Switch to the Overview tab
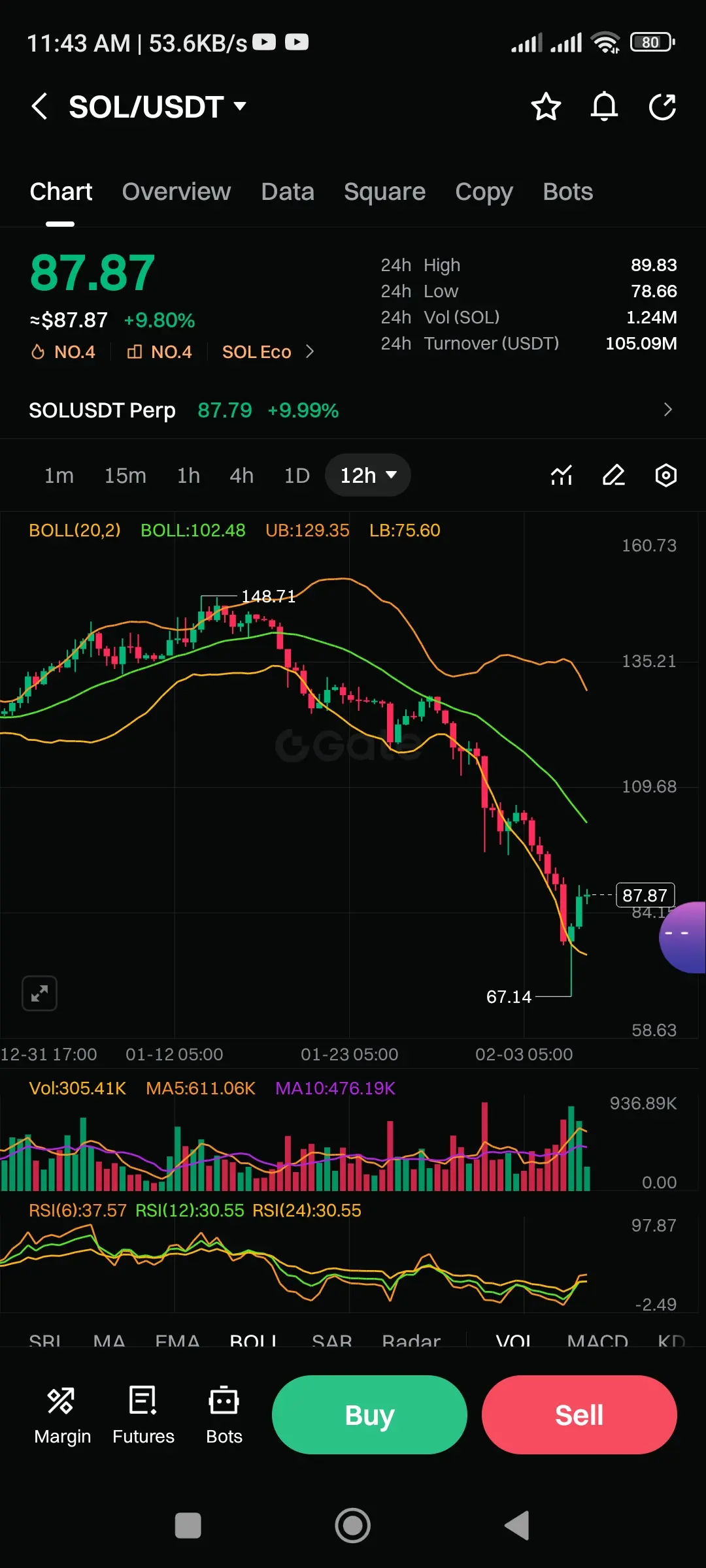 pos(176,192)
